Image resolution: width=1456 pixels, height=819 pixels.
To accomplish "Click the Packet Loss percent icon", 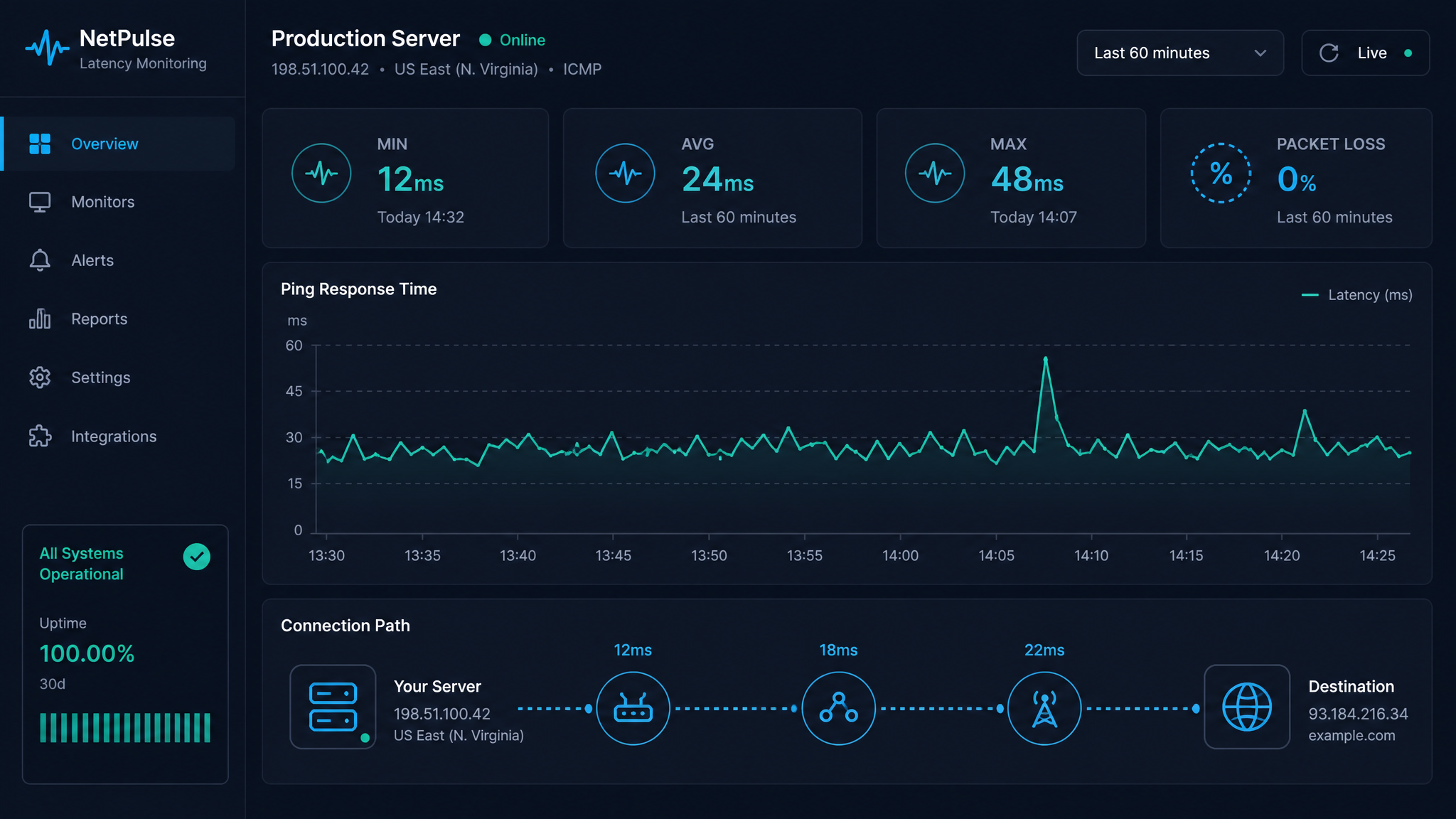I will tap(1221, 173).
